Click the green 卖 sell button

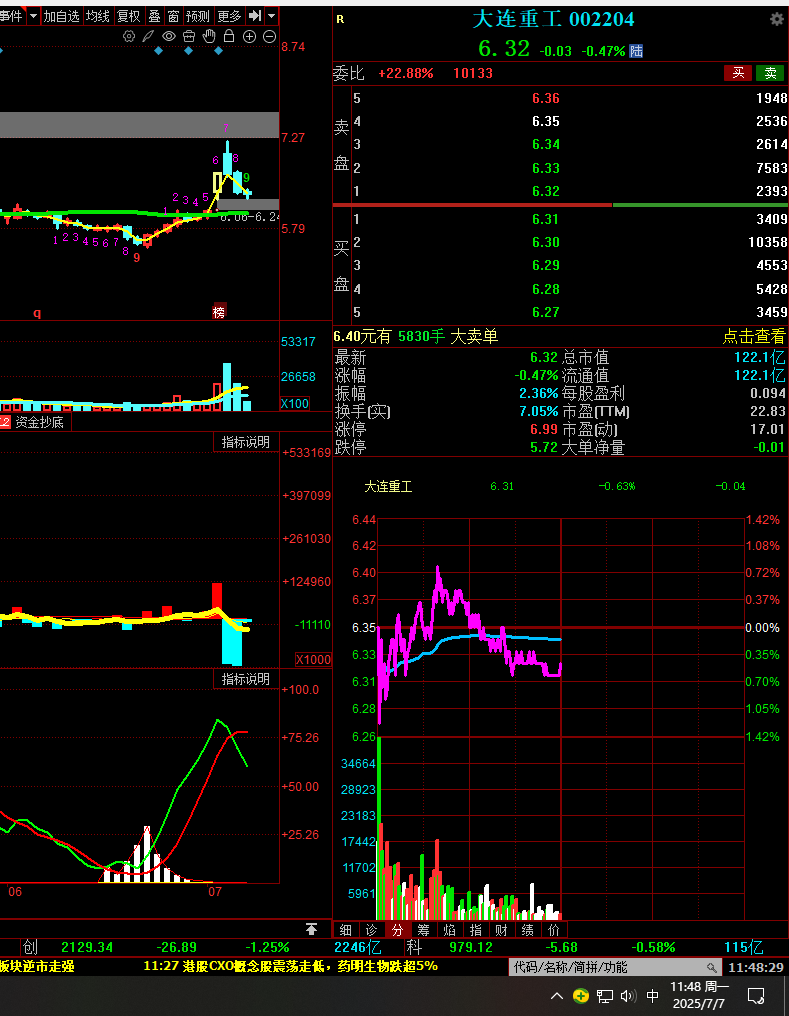click(x=770, y=73)
